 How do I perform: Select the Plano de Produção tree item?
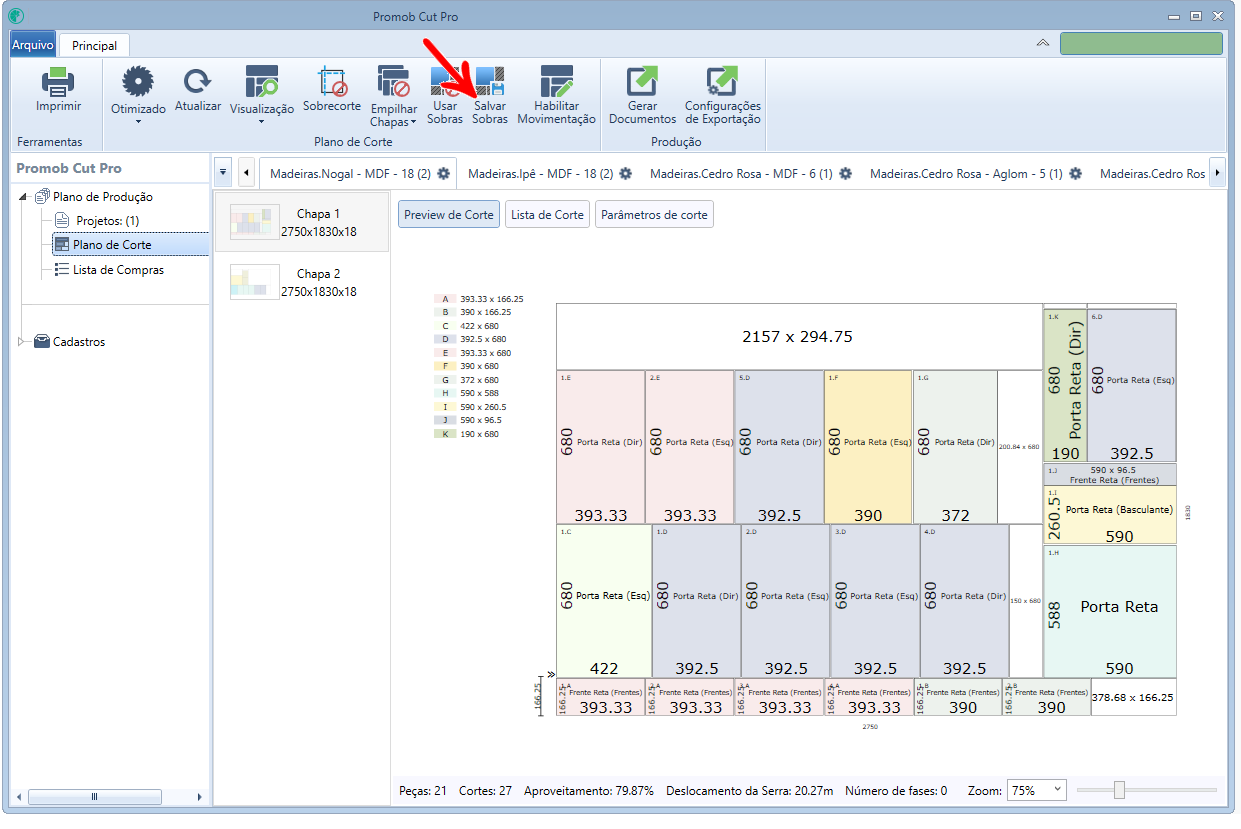[x=103, y=197]
